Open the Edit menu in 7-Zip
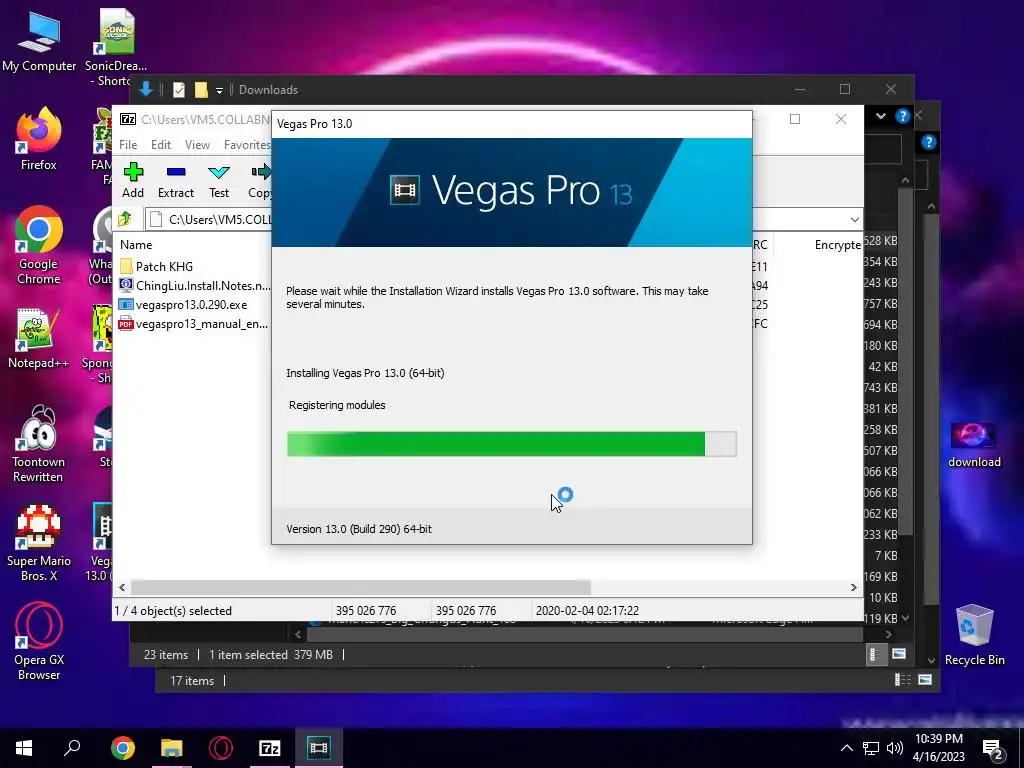This screenshot has width=1024, height=768. click(x=161, y=145)
